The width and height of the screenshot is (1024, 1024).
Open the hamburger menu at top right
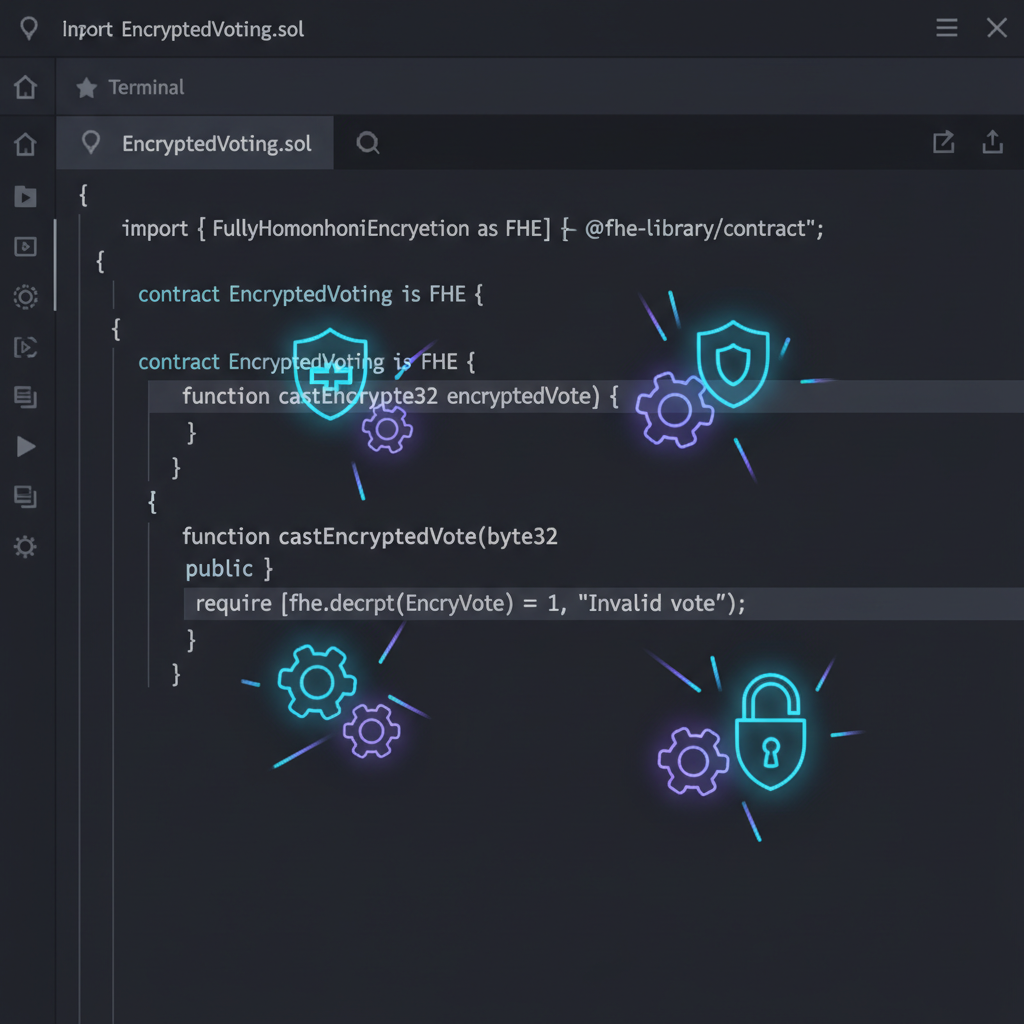click(x=946, y=27)
